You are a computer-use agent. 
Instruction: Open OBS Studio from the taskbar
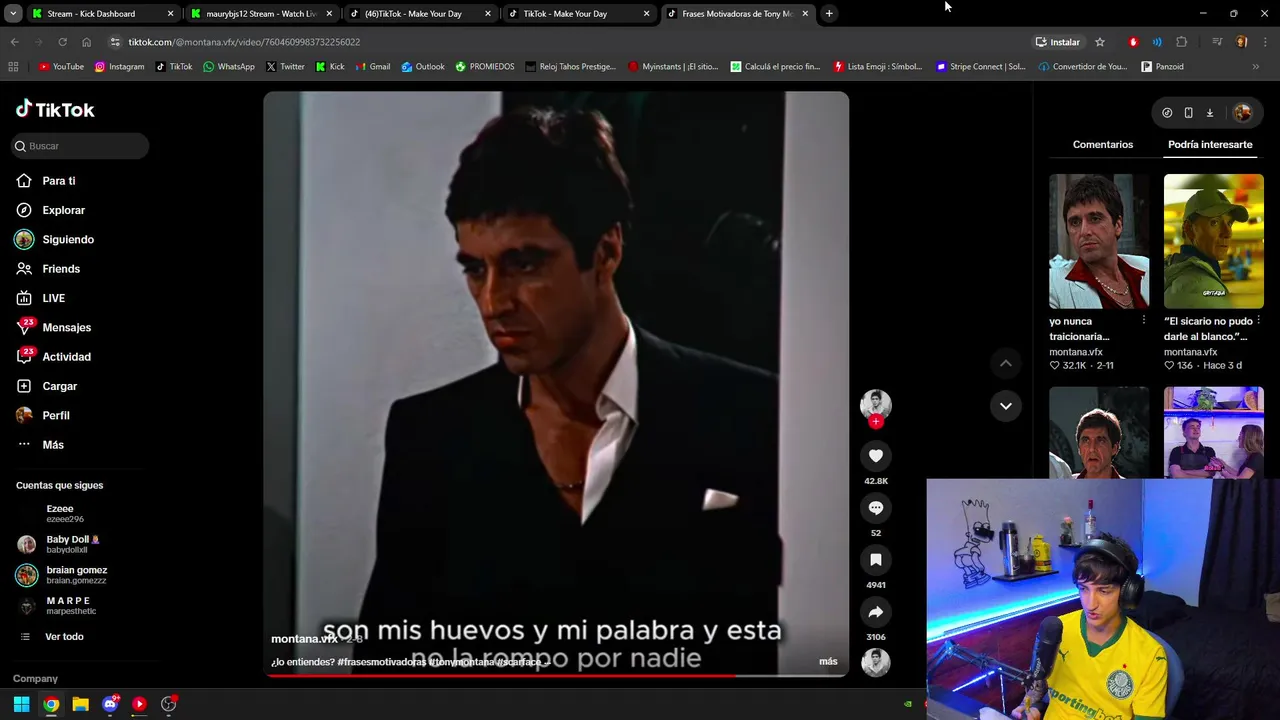point(168,704)
